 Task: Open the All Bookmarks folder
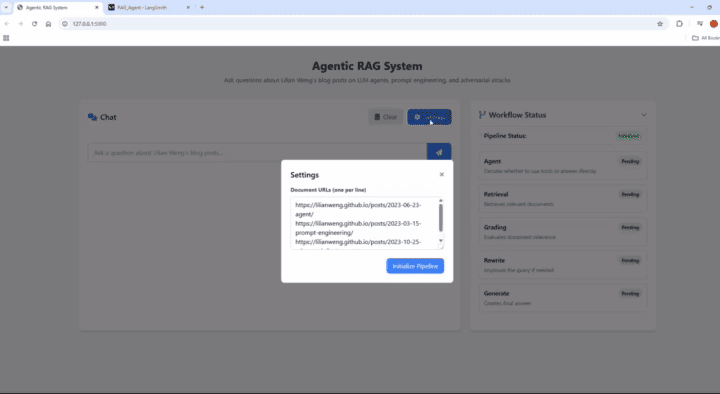coord(706,38)
